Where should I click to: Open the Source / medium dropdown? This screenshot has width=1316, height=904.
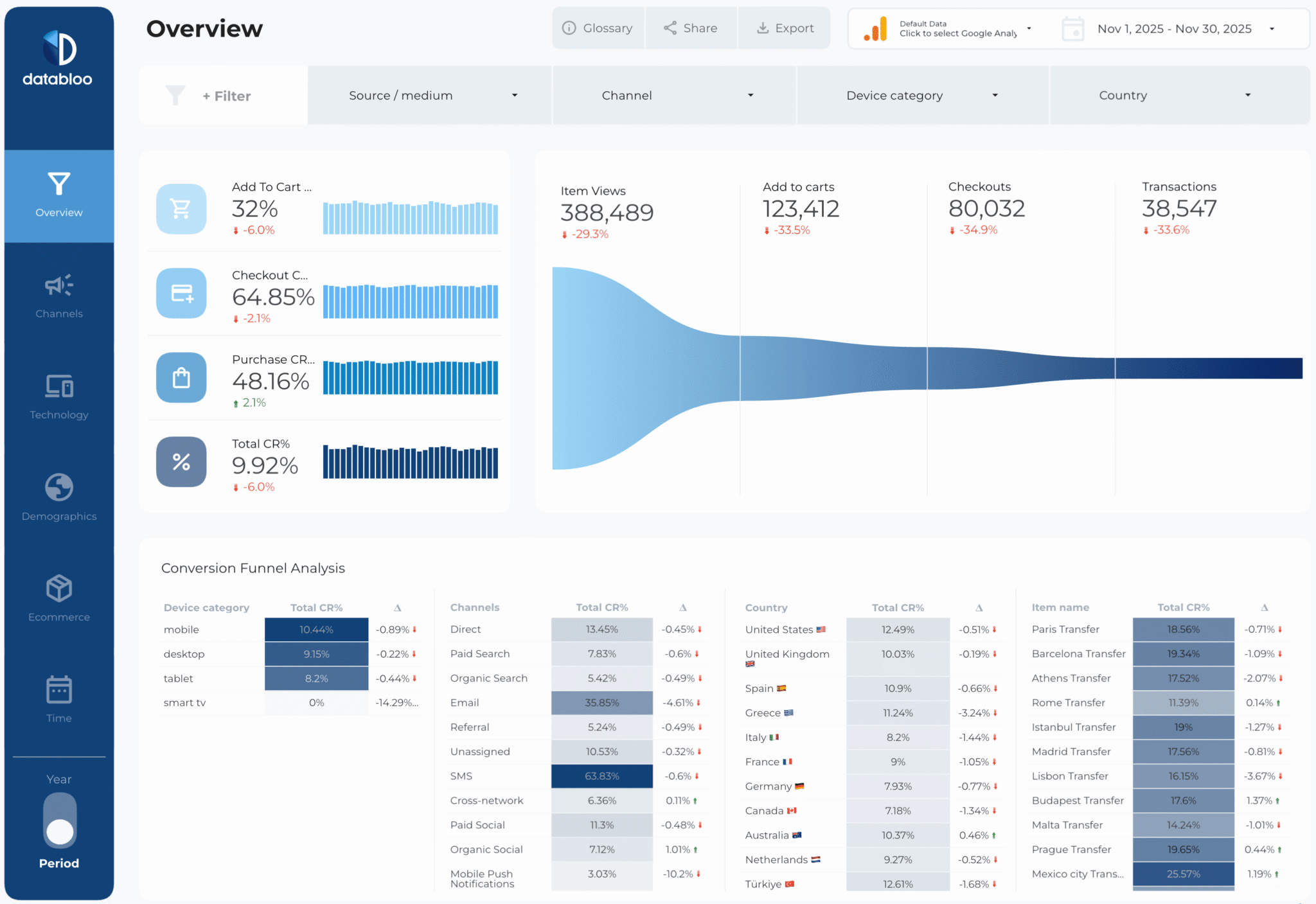429,95
